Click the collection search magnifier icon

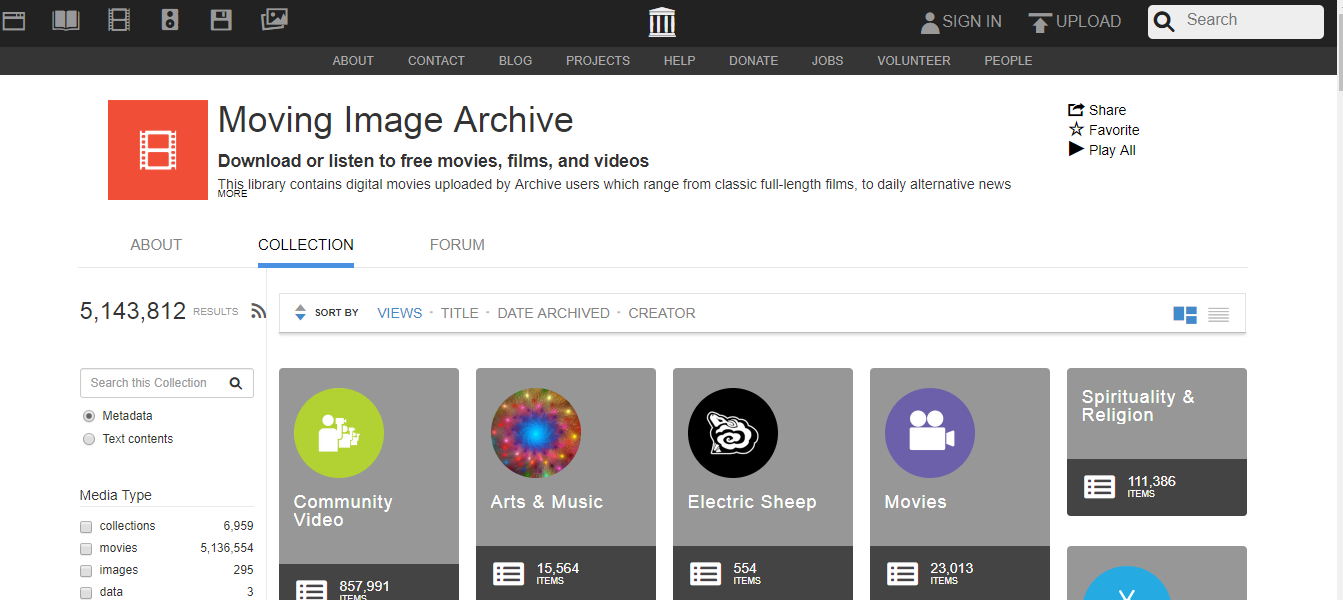click(236, 383)
